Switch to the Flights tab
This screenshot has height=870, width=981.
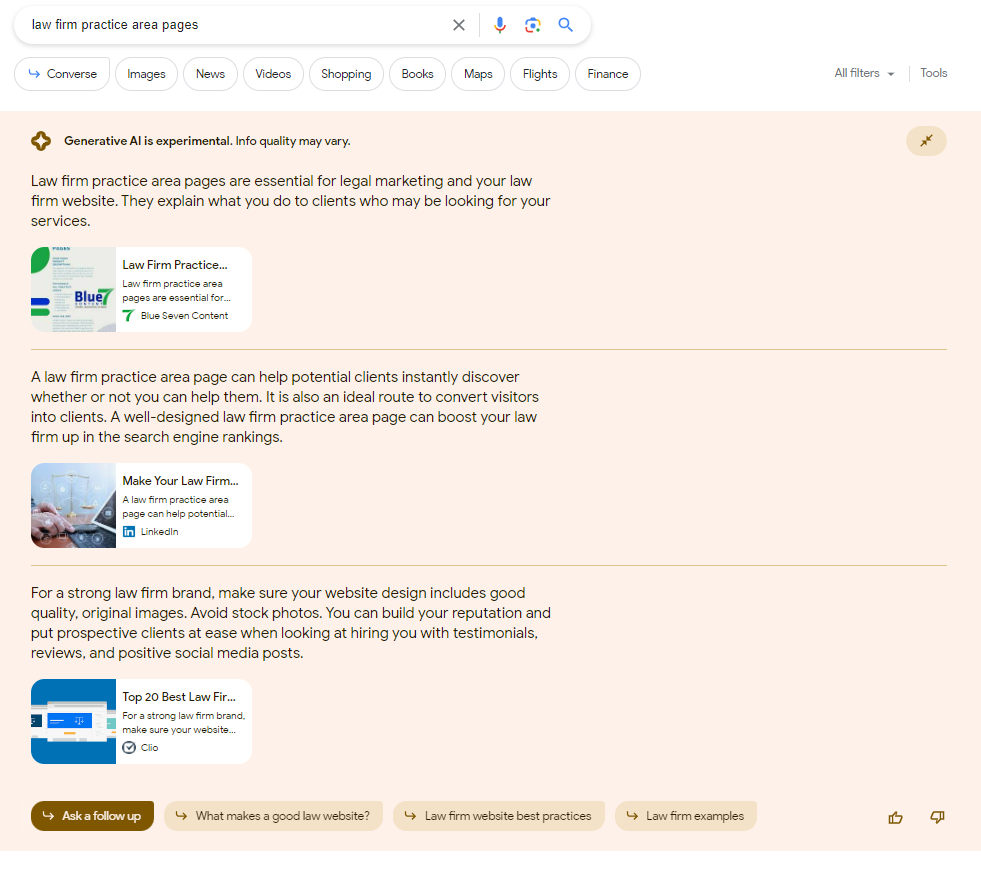coord(540,74)
